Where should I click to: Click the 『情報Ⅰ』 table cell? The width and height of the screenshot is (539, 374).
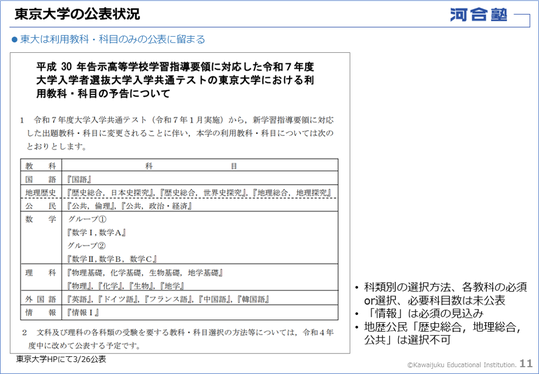point(200,312)
